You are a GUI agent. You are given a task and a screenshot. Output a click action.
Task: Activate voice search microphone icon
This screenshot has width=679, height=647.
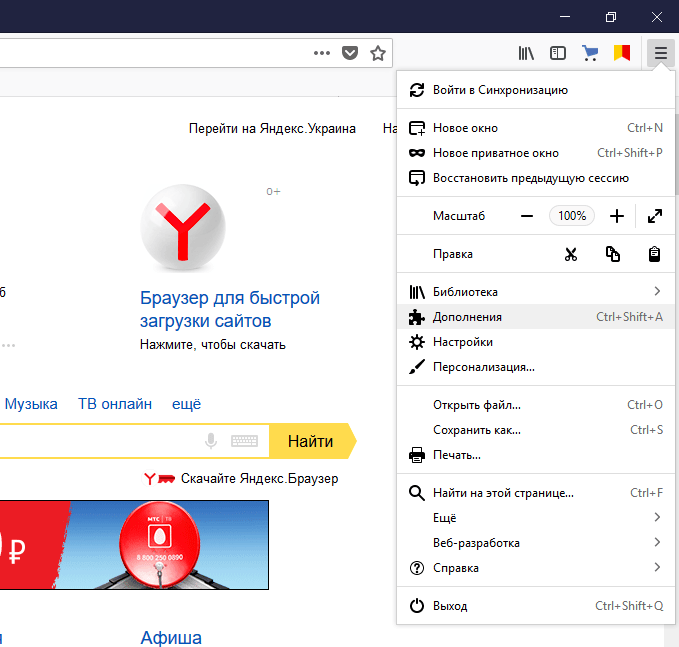pos(211,441)
